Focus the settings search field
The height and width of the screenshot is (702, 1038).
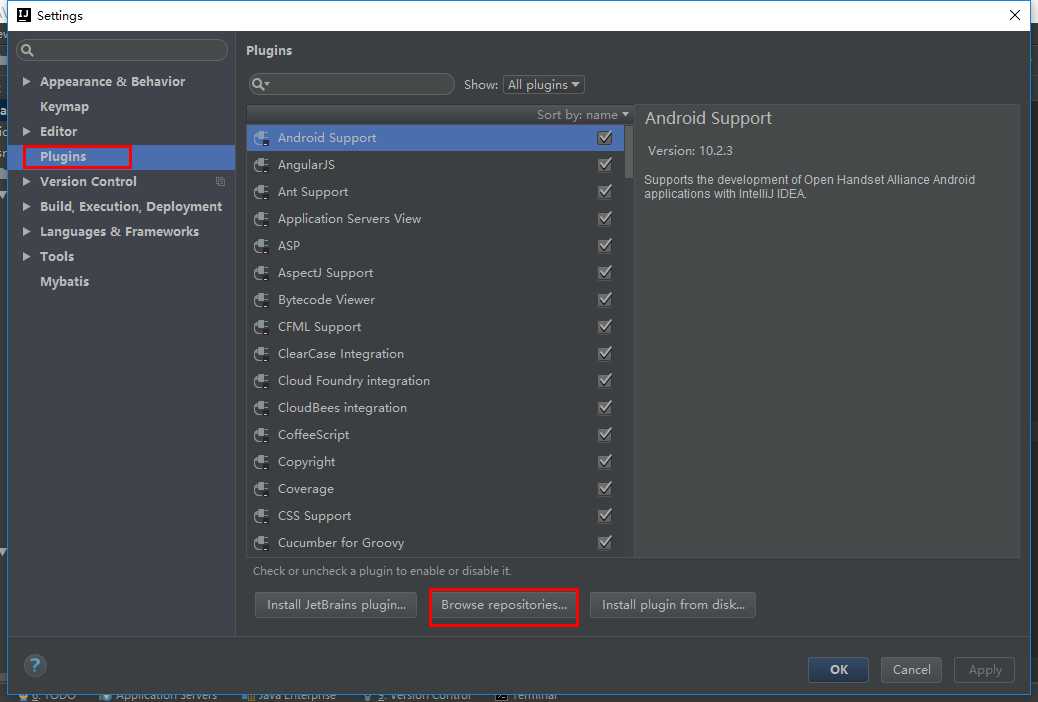pos(122,50)
